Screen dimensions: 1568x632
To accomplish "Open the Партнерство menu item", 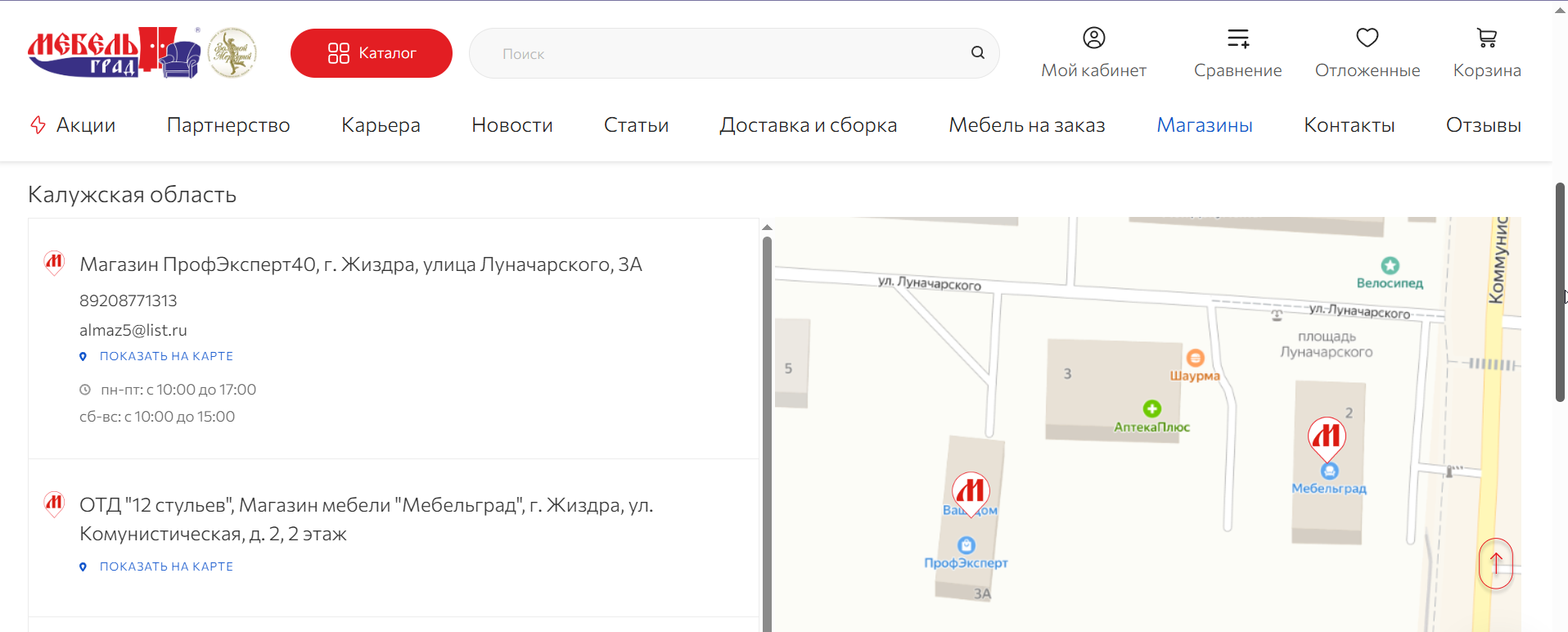I will pyautogui.click(x=228, y=125).
